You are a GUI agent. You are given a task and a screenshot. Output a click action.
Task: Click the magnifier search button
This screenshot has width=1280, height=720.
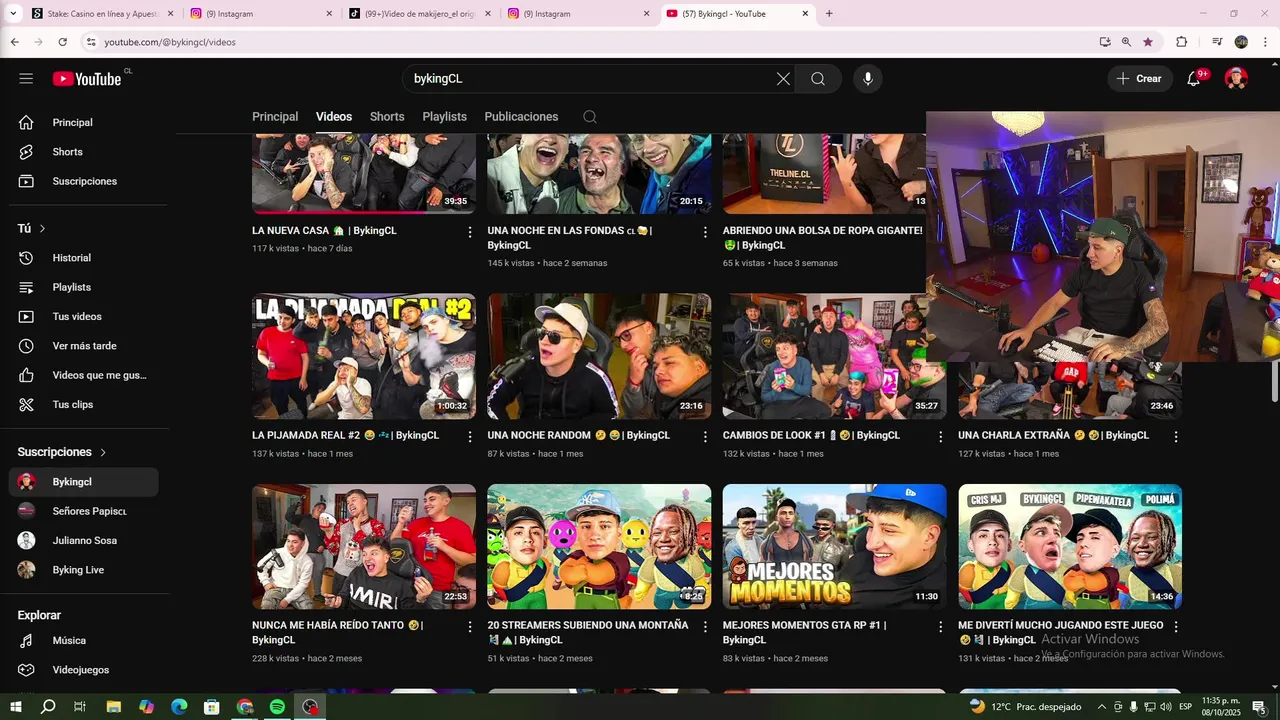[x=818, y=79]
